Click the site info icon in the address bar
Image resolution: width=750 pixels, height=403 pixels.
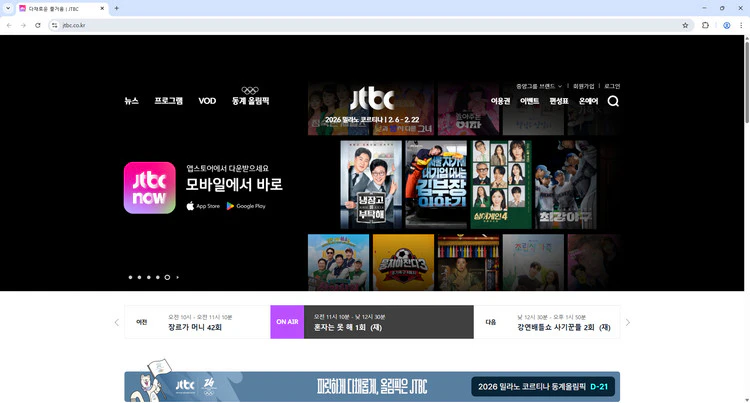pos(55,25)
